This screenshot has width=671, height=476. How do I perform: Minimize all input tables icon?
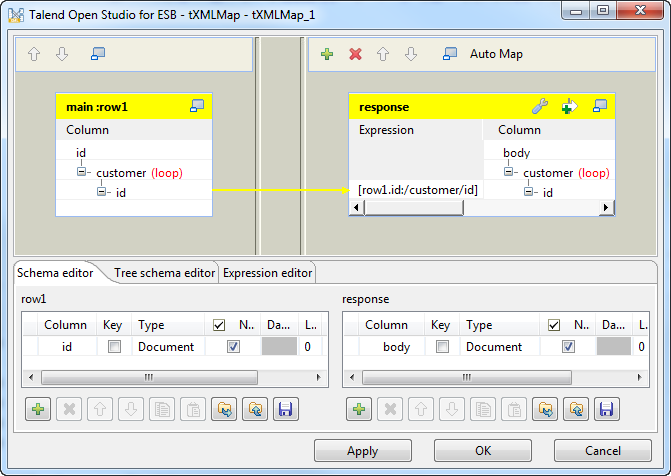point(98,54)
